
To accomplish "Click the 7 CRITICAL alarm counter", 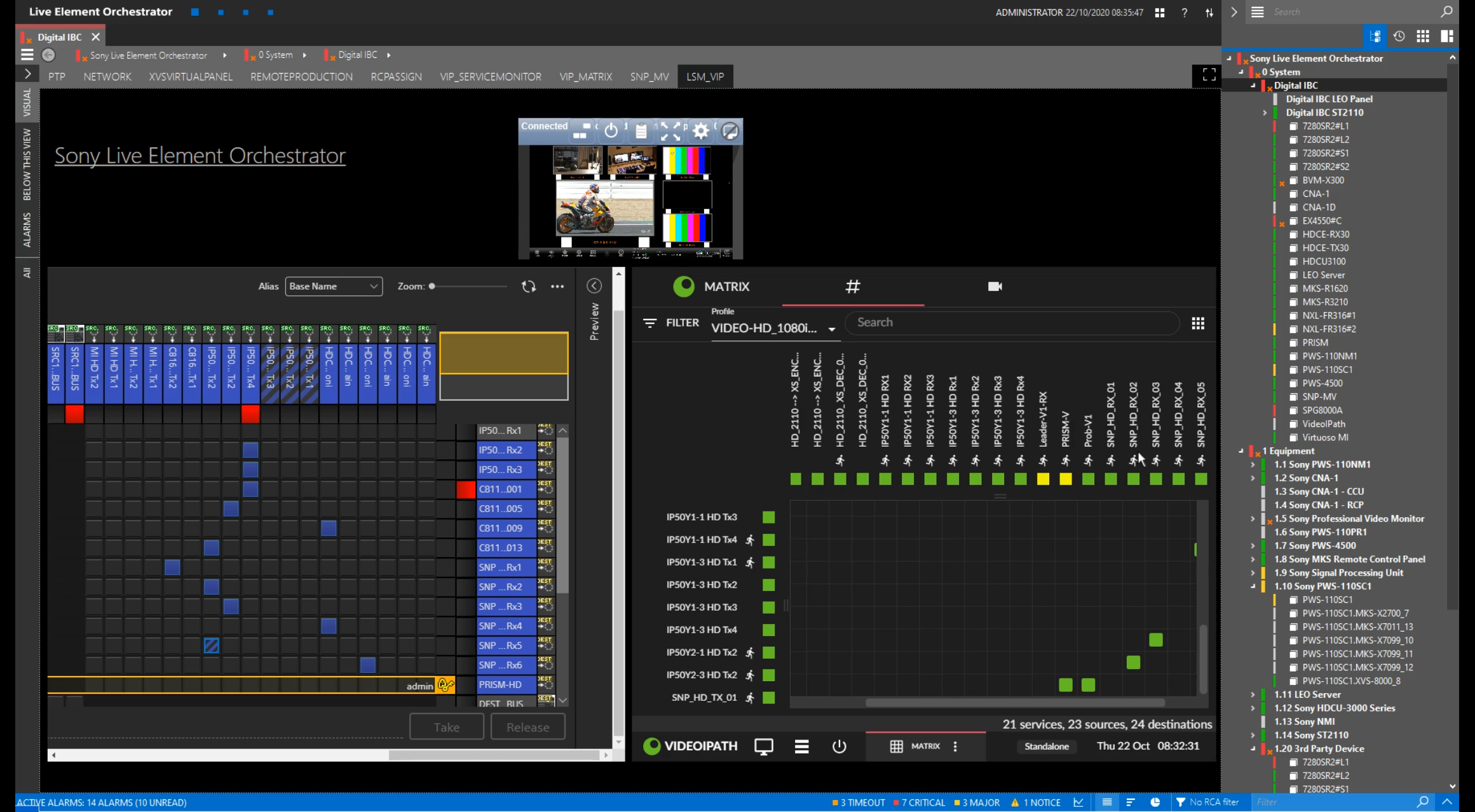I will click(x=920, y=802).
